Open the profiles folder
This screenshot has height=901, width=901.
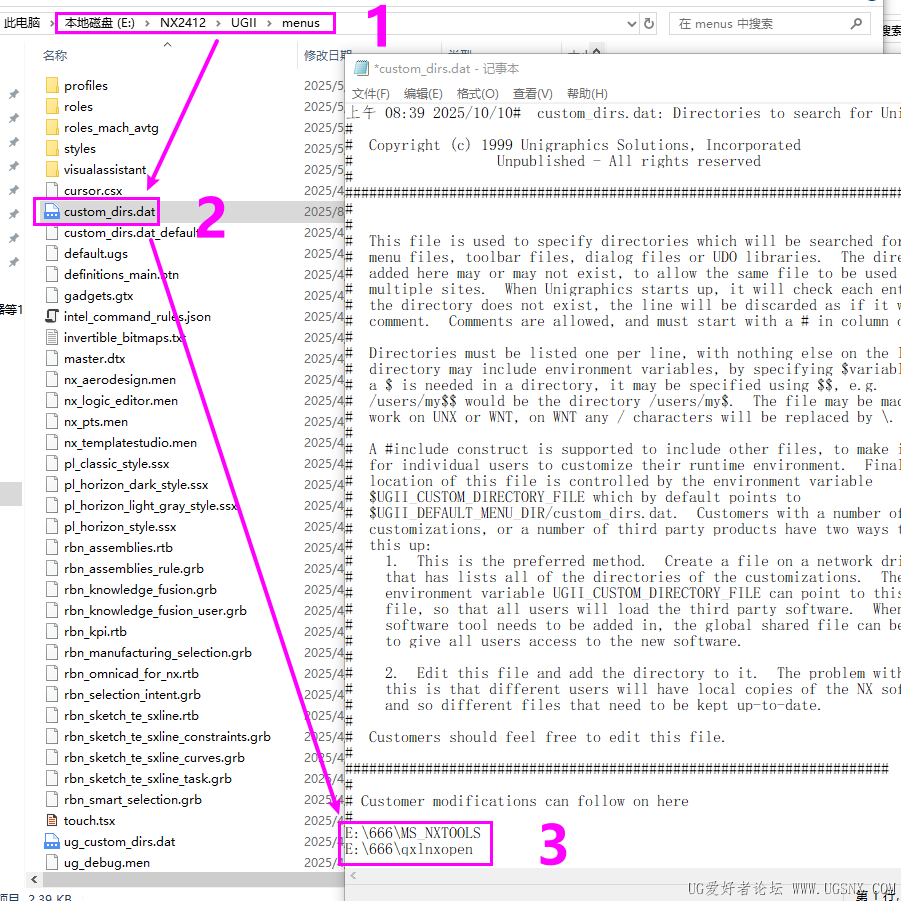click(x=86, y=86)
